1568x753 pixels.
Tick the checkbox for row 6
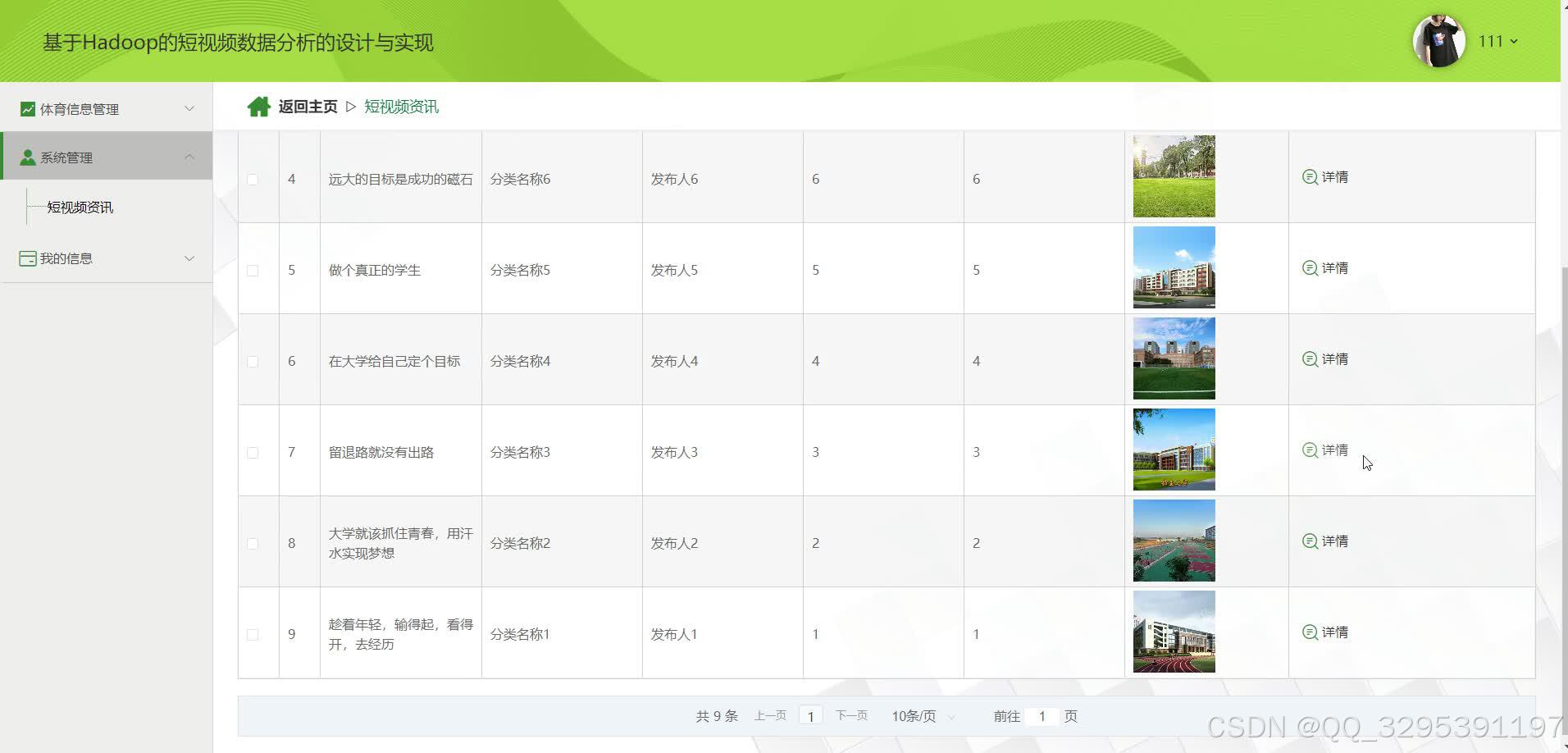click(253, 362)
